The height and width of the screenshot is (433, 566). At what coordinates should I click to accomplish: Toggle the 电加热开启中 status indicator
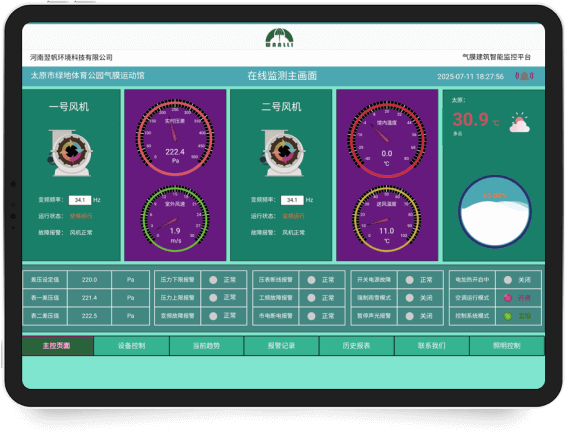(508, 280)
